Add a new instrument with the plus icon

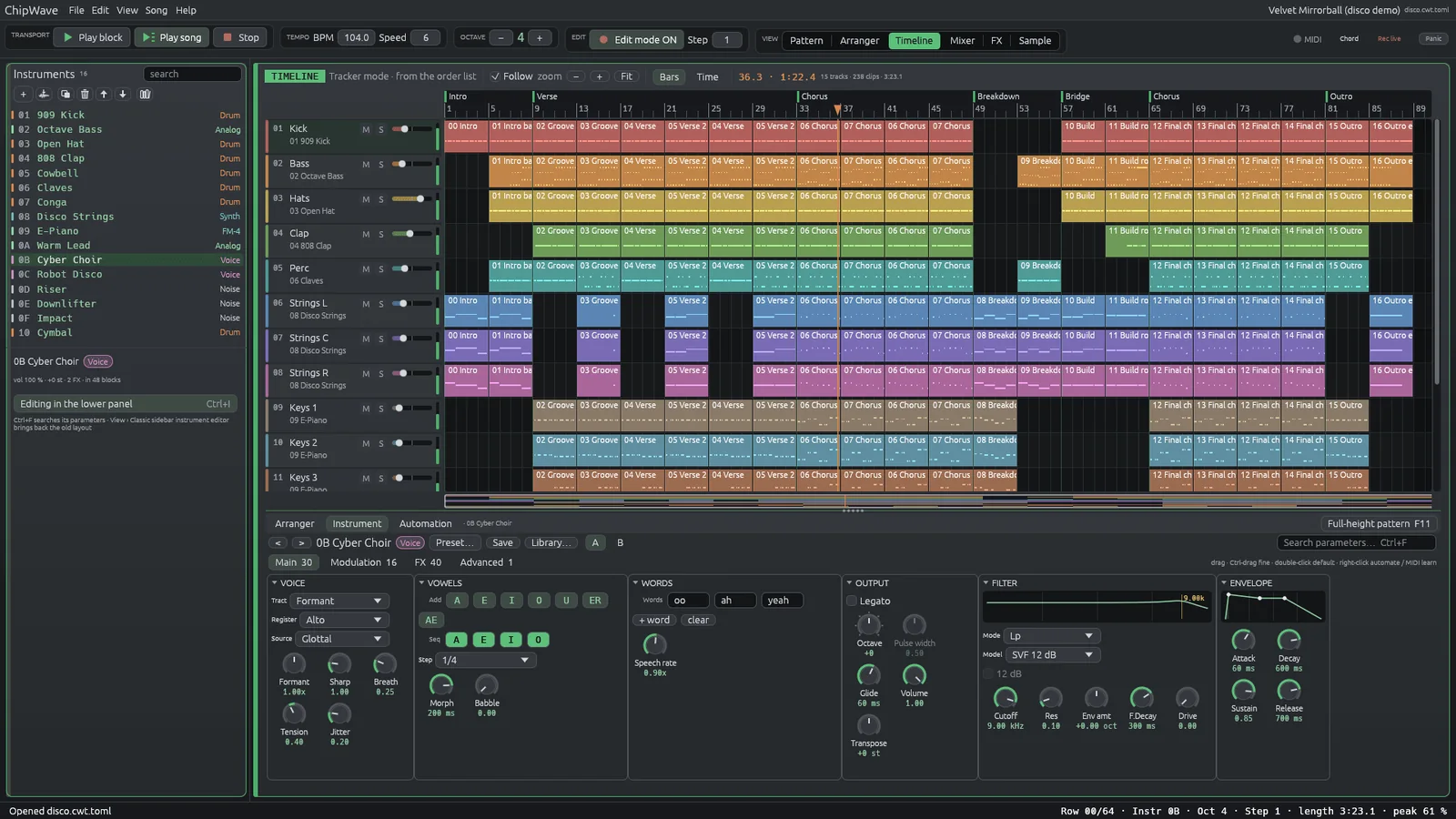pyautogui.click(x=24, y=94)
